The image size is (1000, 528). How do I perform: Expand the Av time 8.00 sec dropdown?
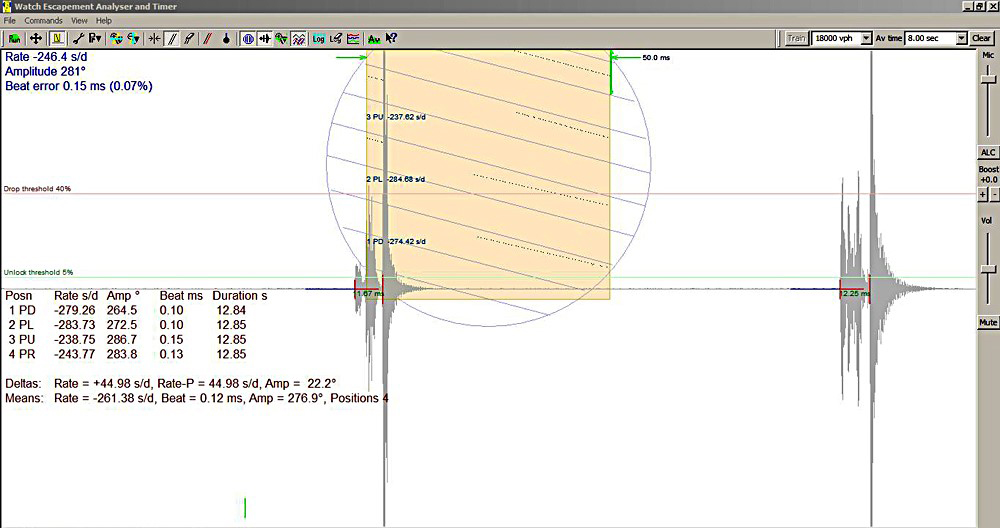coord(961,38)
